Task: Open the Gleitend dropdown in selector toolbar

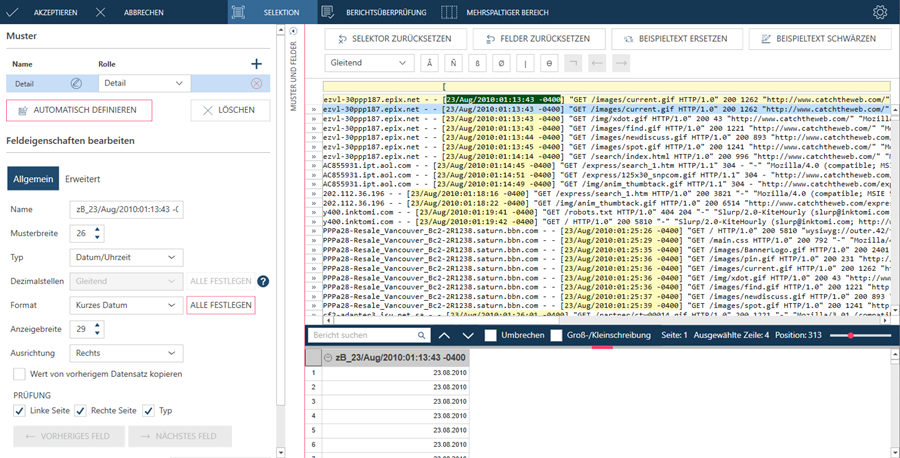Action: [369, 63]
